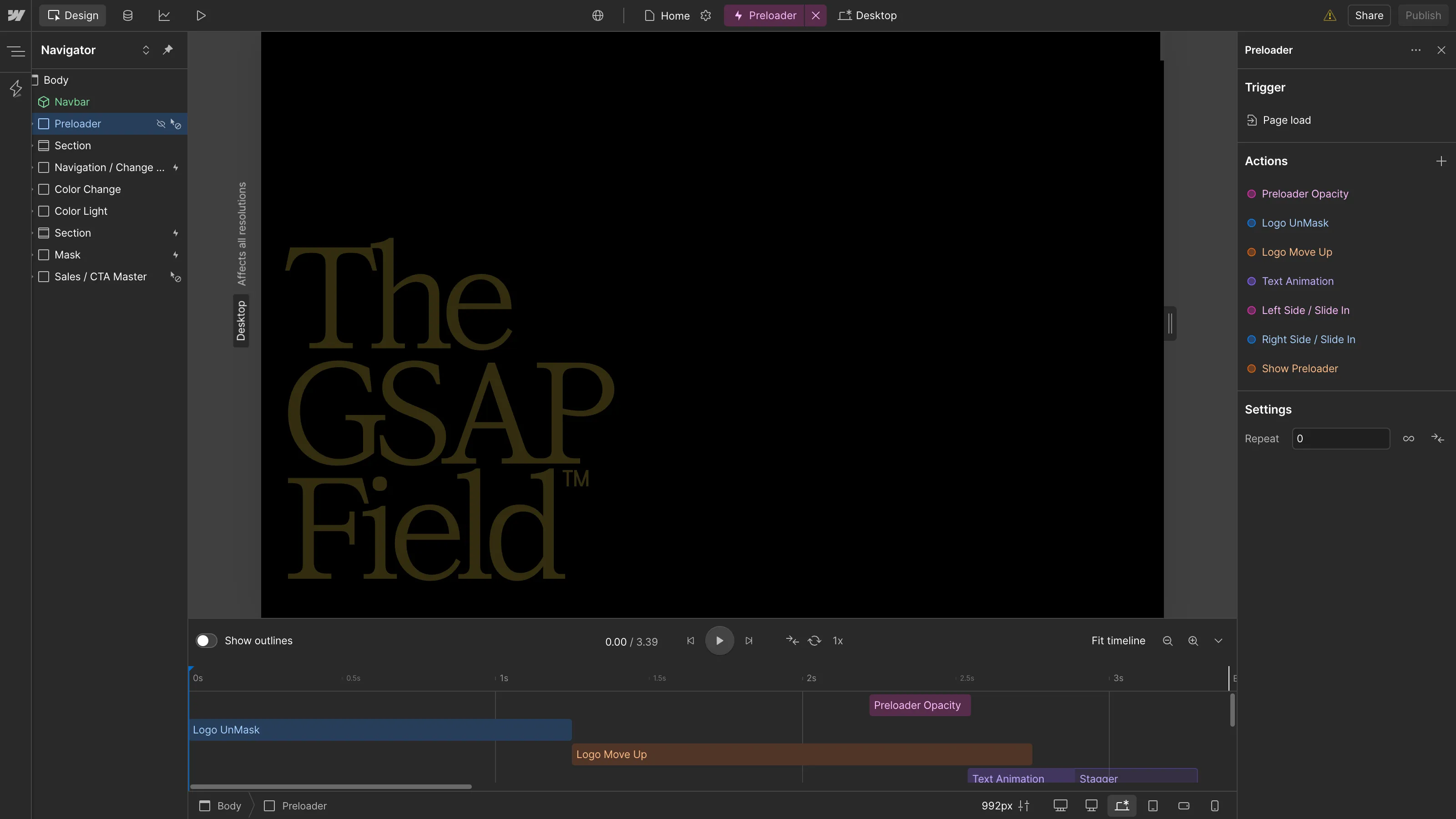Switch to mobile portrait breakpoint icon
This screenshot has width=1456, height=819.
click(x=1215, y=805)
